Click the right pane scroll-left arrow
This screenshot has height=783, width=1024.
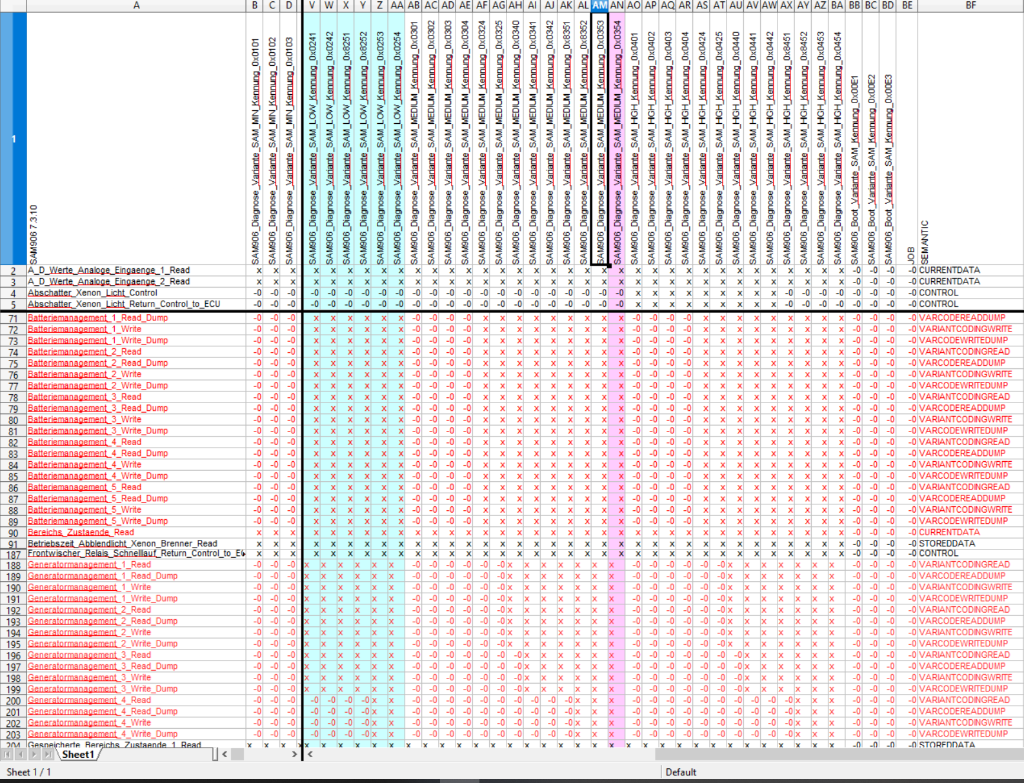pos(311,755)
